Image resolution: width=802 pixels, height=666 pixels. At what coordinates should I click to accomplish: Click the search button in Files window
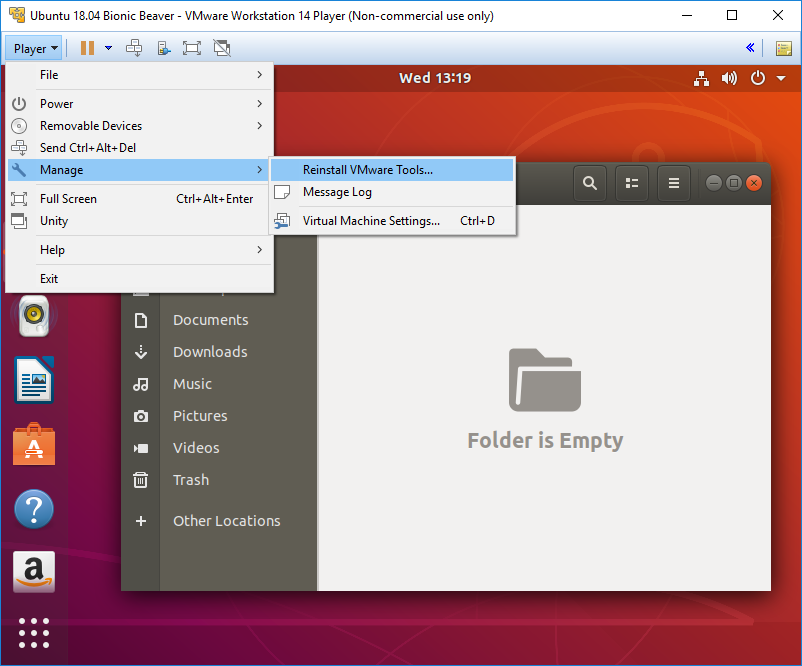(x=590, y=183)
